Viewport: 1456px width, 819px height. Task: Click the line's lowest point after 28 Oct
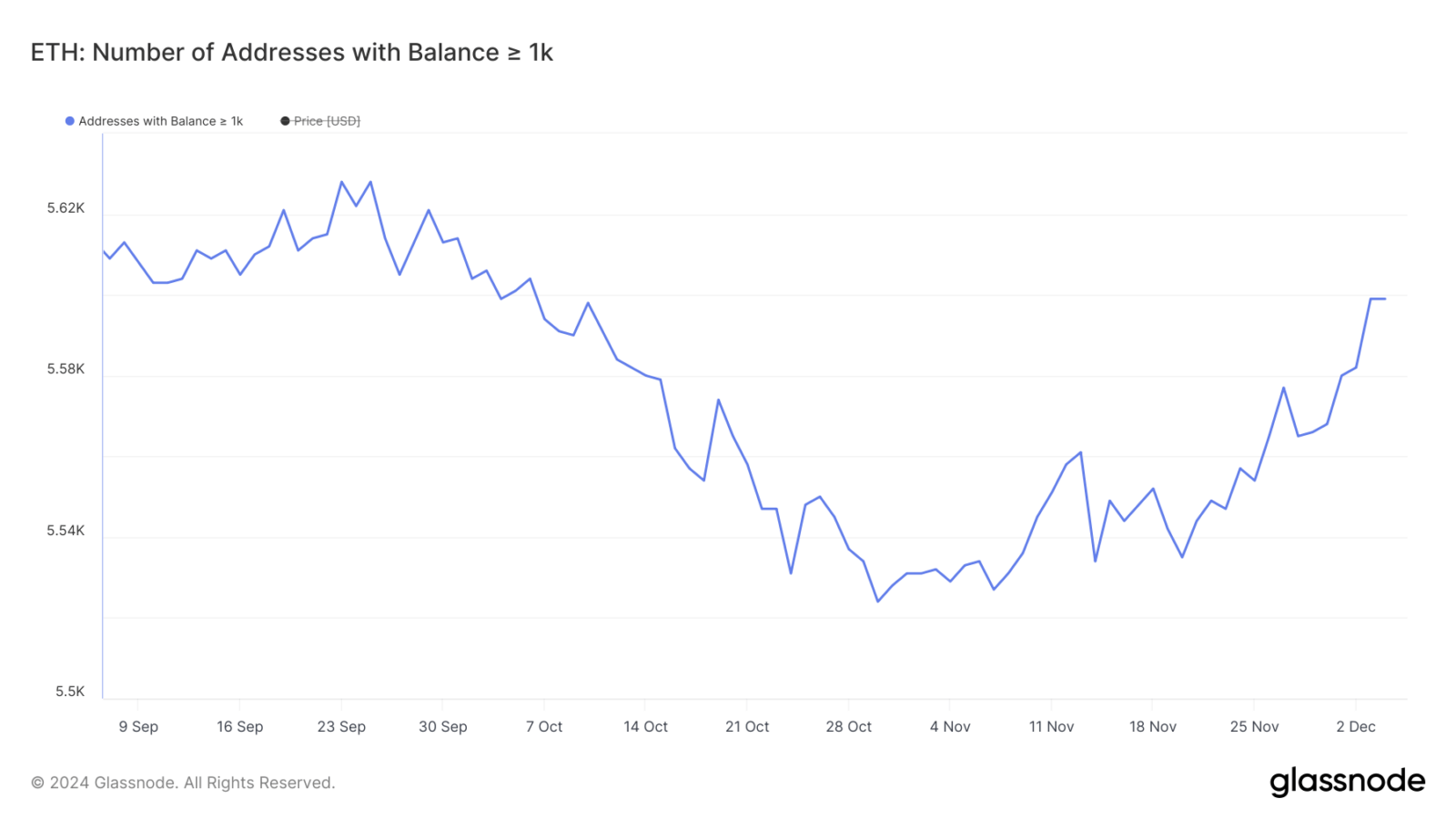point(877,602)
